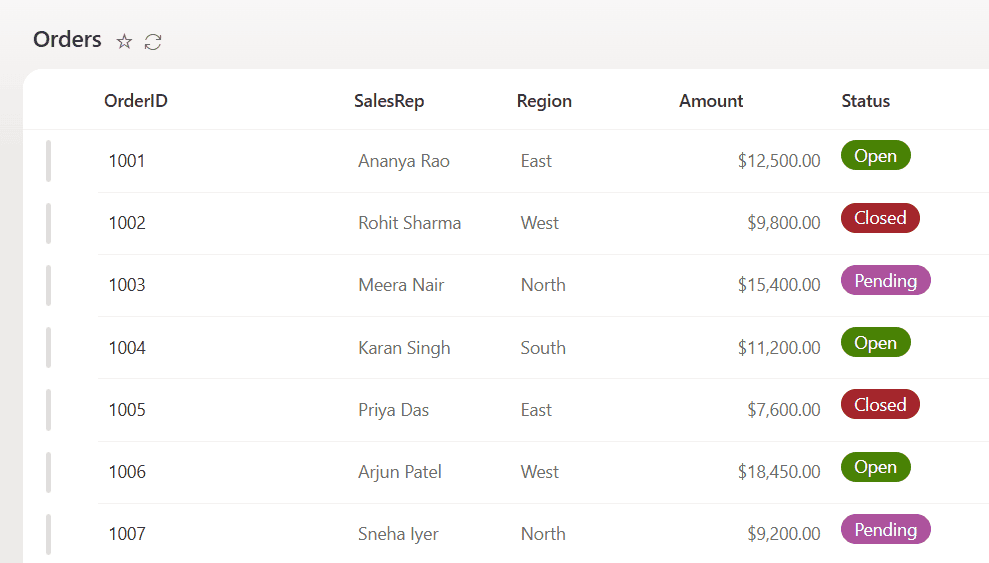Click East region in order 1001 row
Screen dimensions: 989x563
point(536,161)
